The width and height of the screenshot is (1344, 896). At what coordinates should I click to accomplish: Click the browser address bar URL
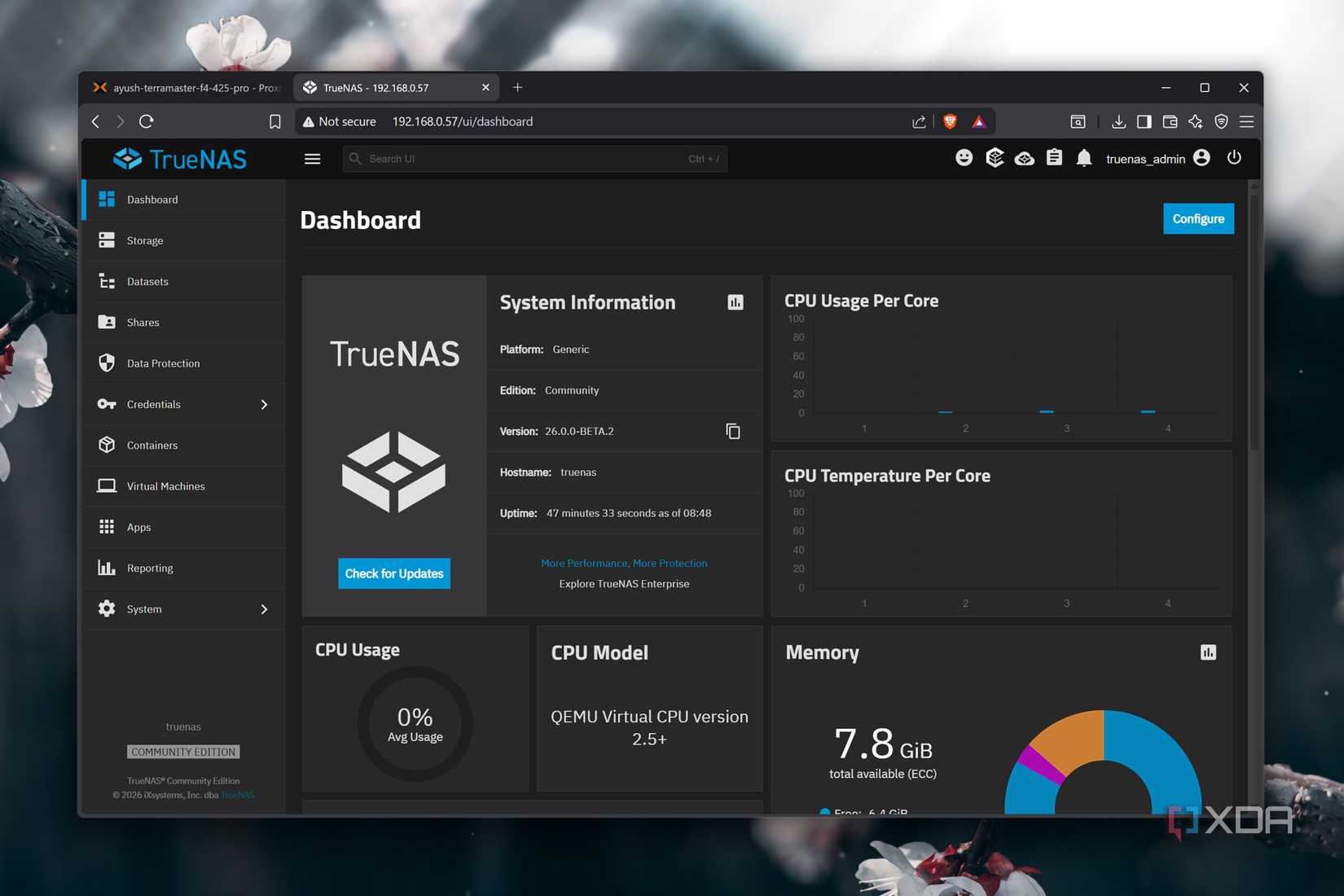pos(463,121)
